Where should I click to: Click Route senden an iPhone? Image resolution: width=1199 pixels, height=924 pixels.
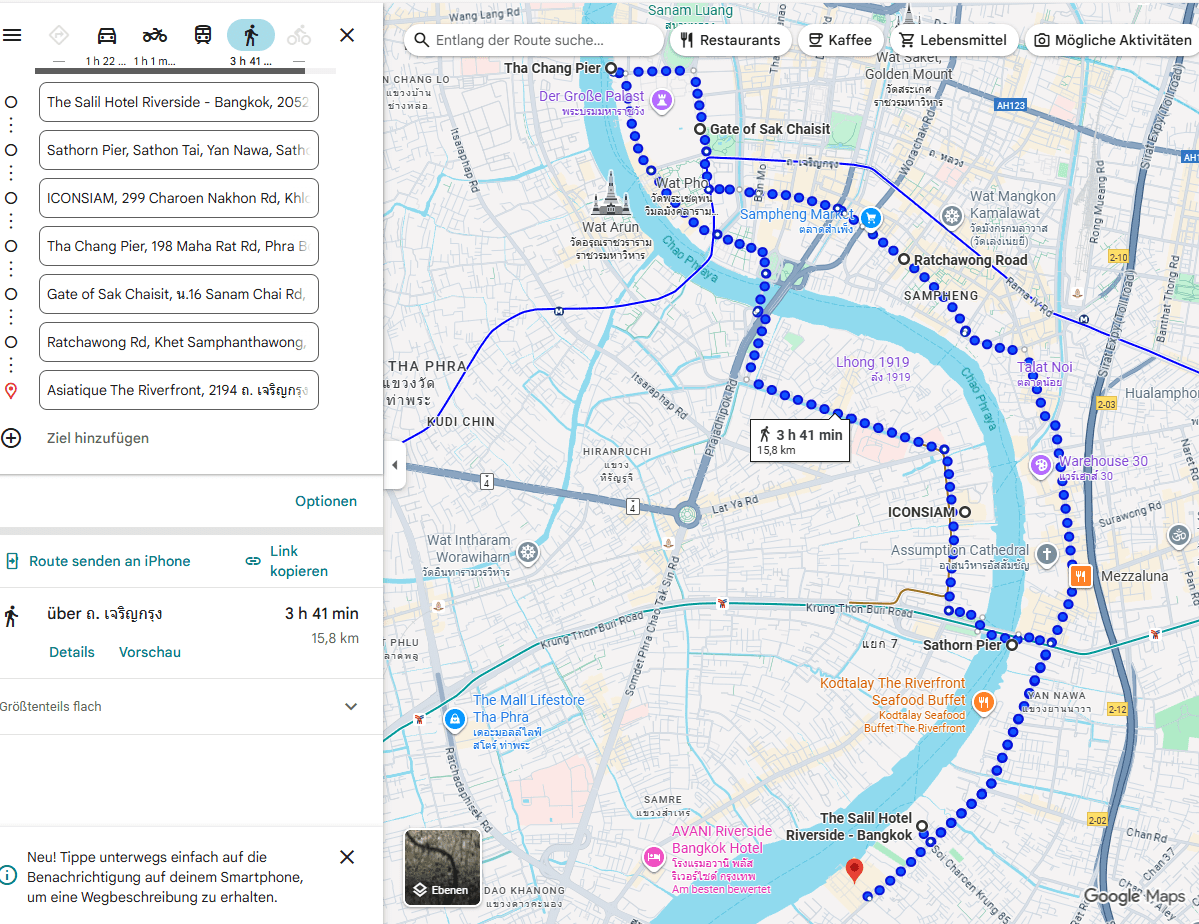coord(98,561)
